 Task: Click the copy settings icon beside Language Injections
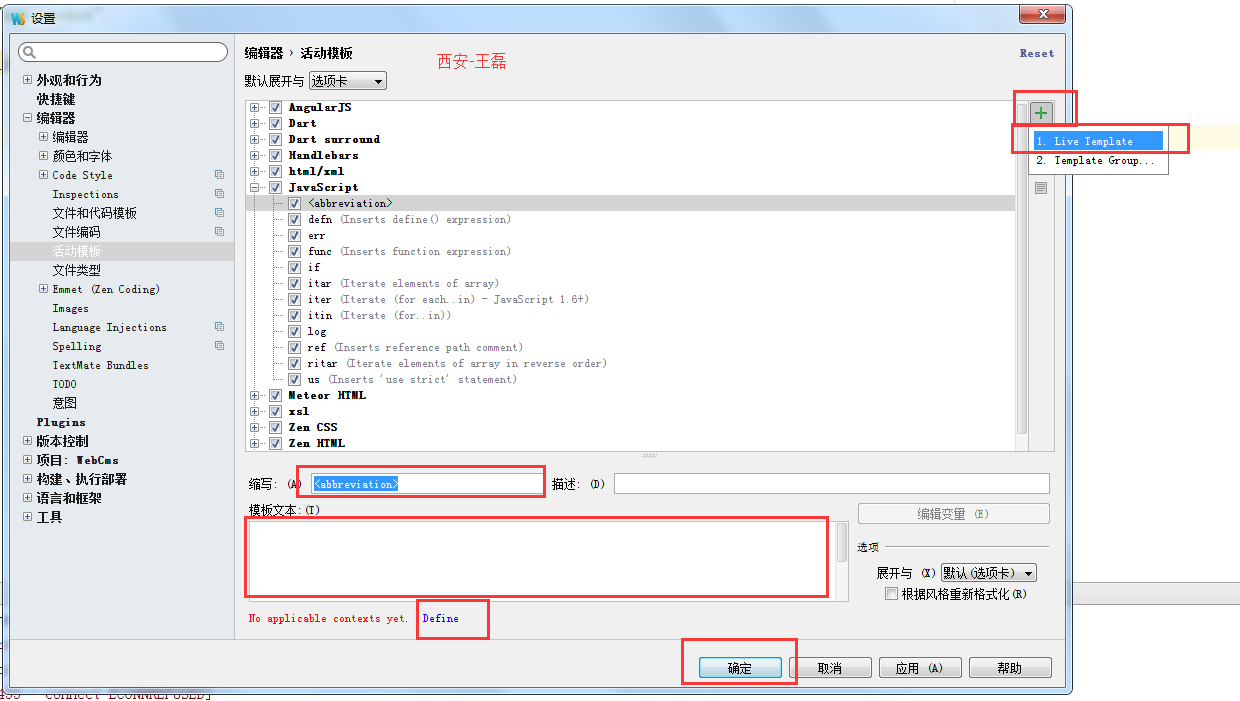tap(219, 327)
